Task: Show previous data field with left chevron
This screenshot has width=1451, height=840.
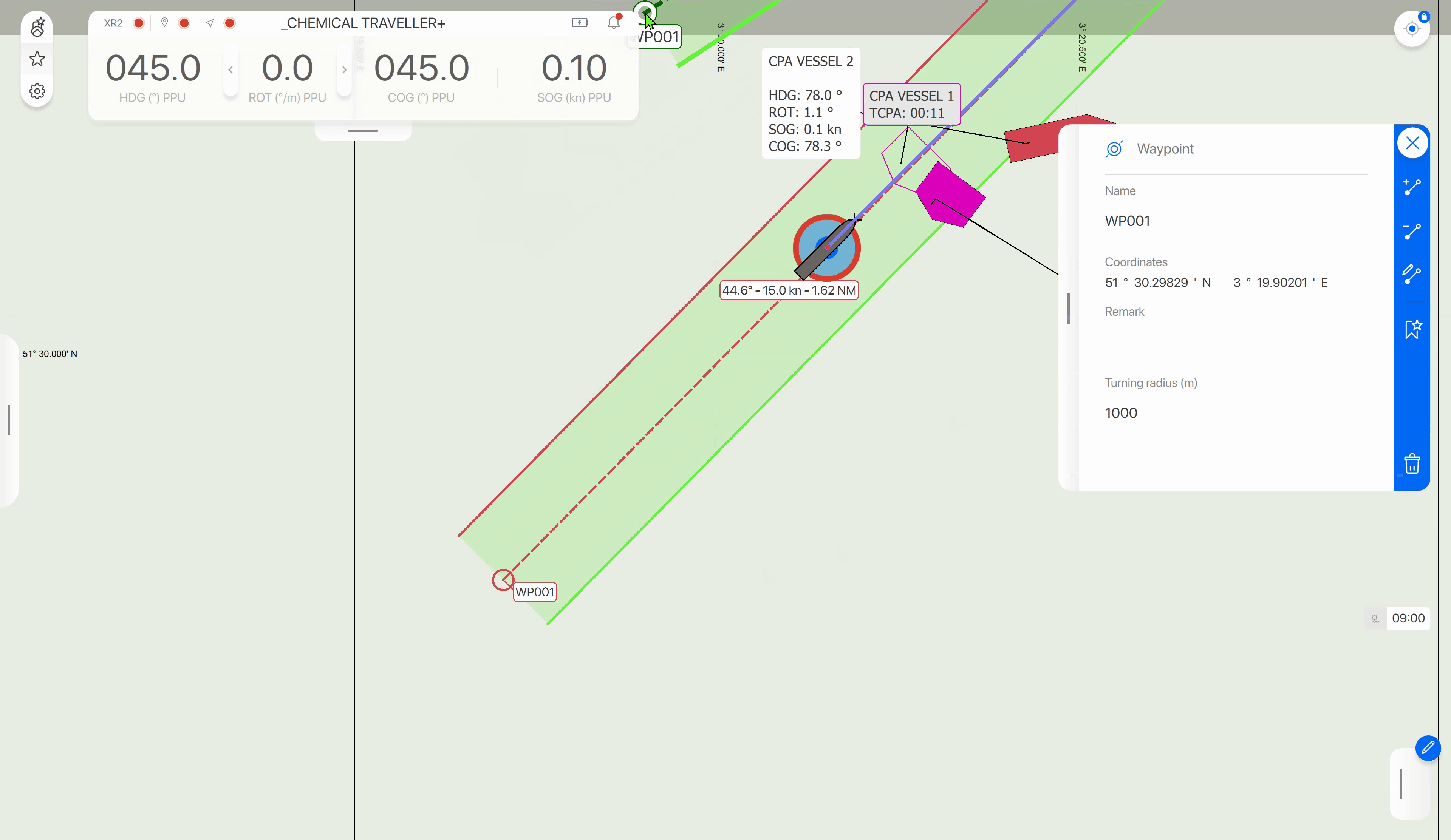Action: pos(230,69)
